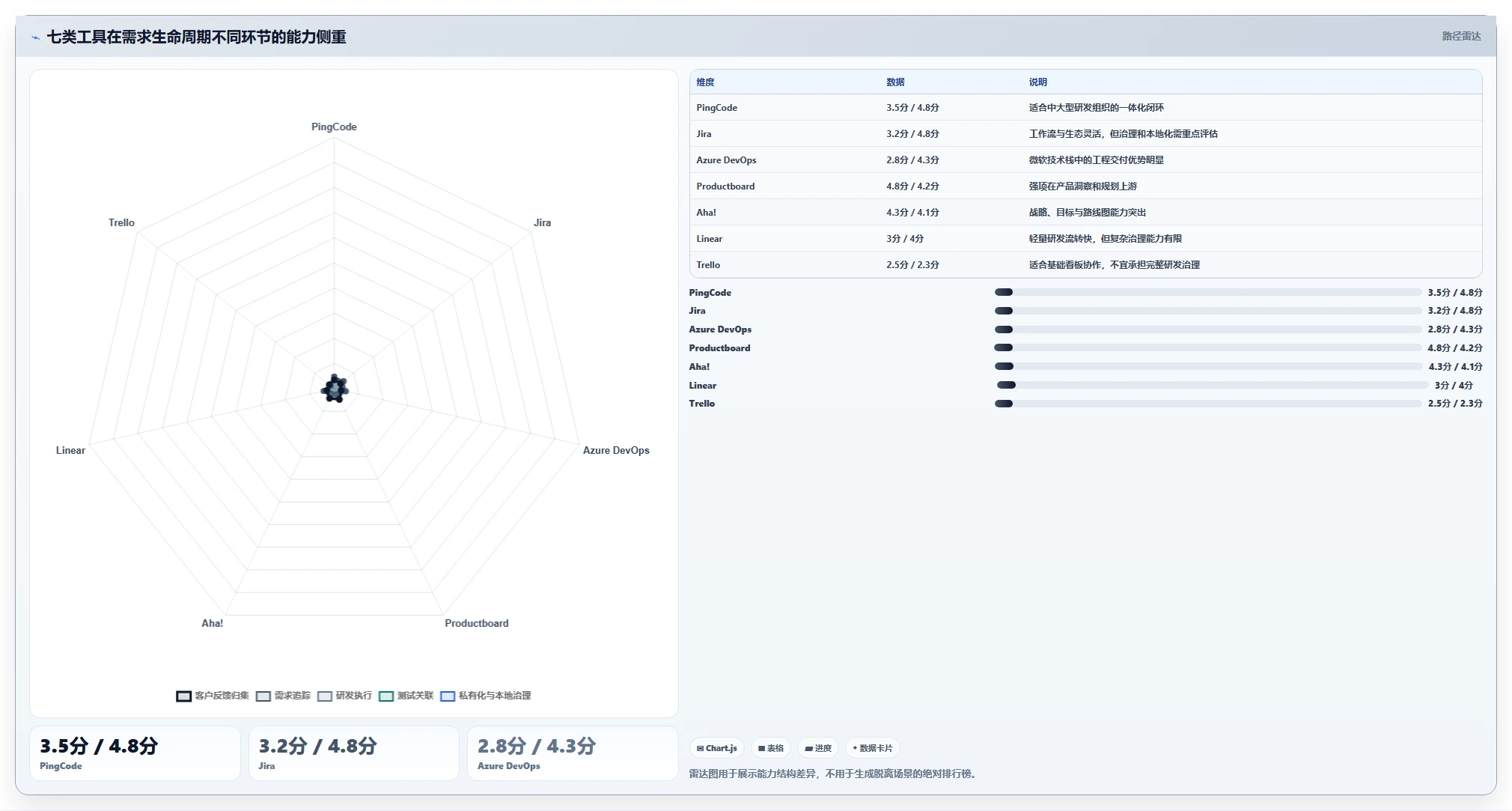
Task: Click the Chart.js tag chip
Action: coord(717,748)
